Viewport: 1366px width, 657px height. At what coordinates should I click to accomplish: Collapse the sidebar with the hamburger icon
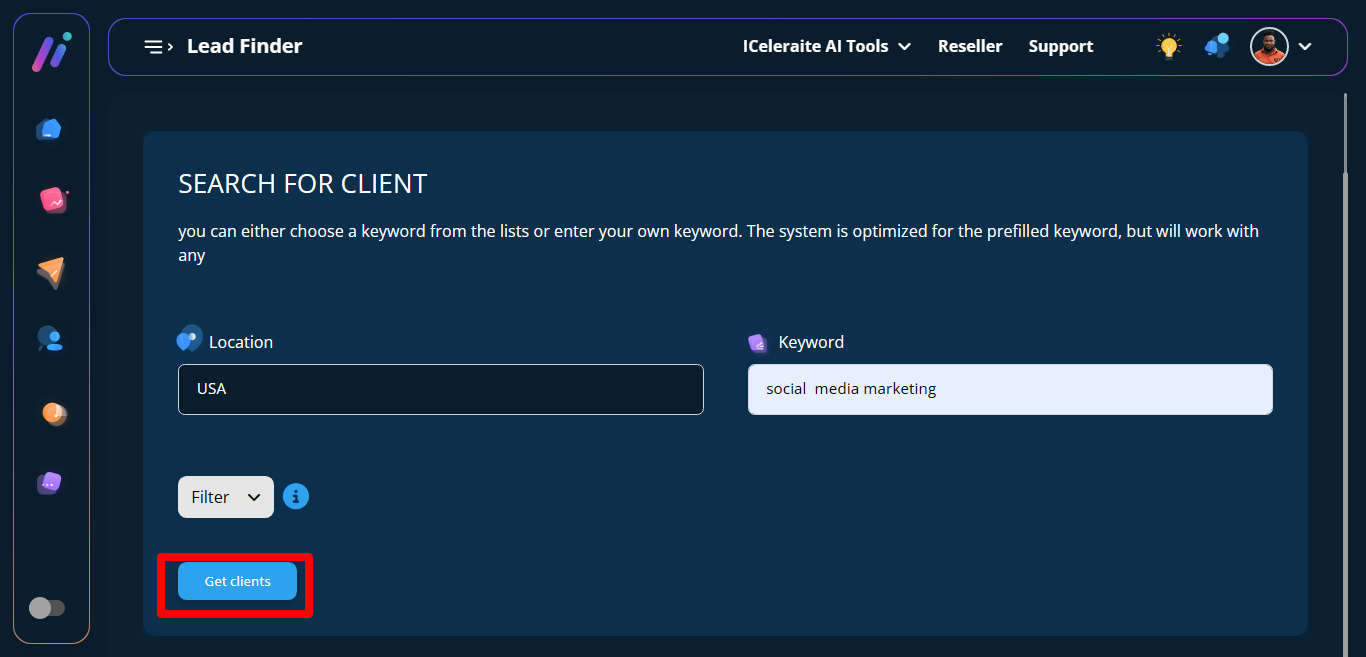coord(158,46)
